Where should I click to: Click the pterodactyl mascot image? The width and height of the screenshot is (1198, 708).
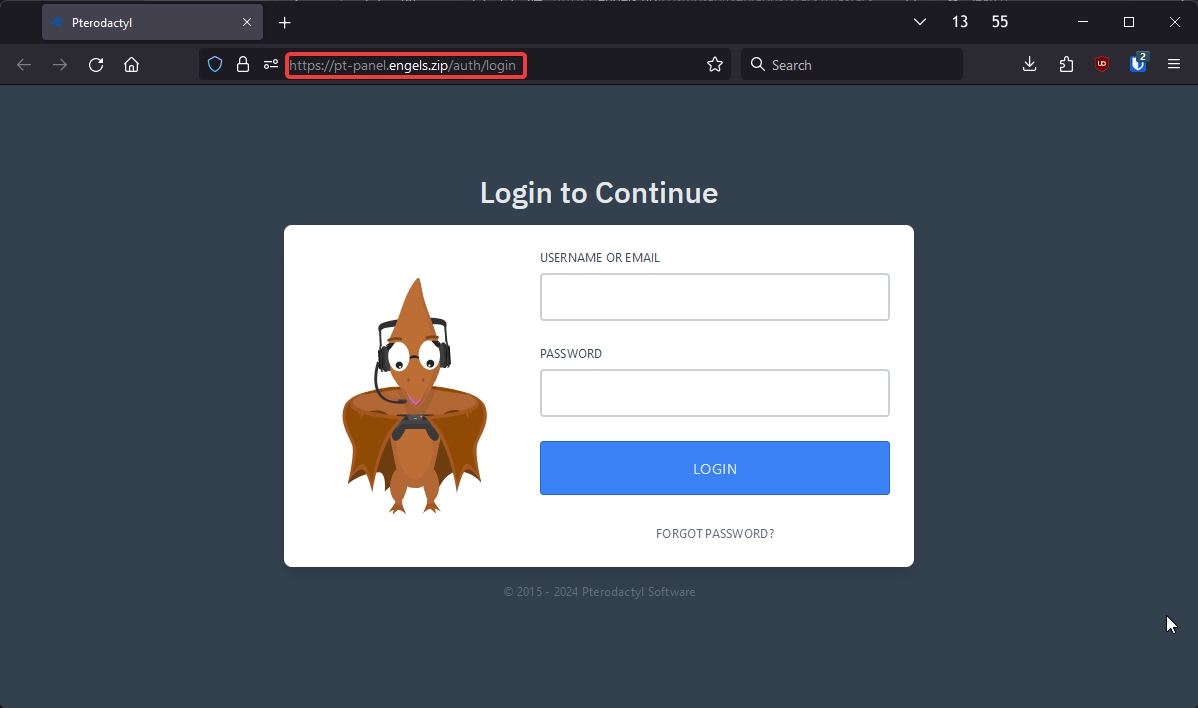(x=413, y=396)
